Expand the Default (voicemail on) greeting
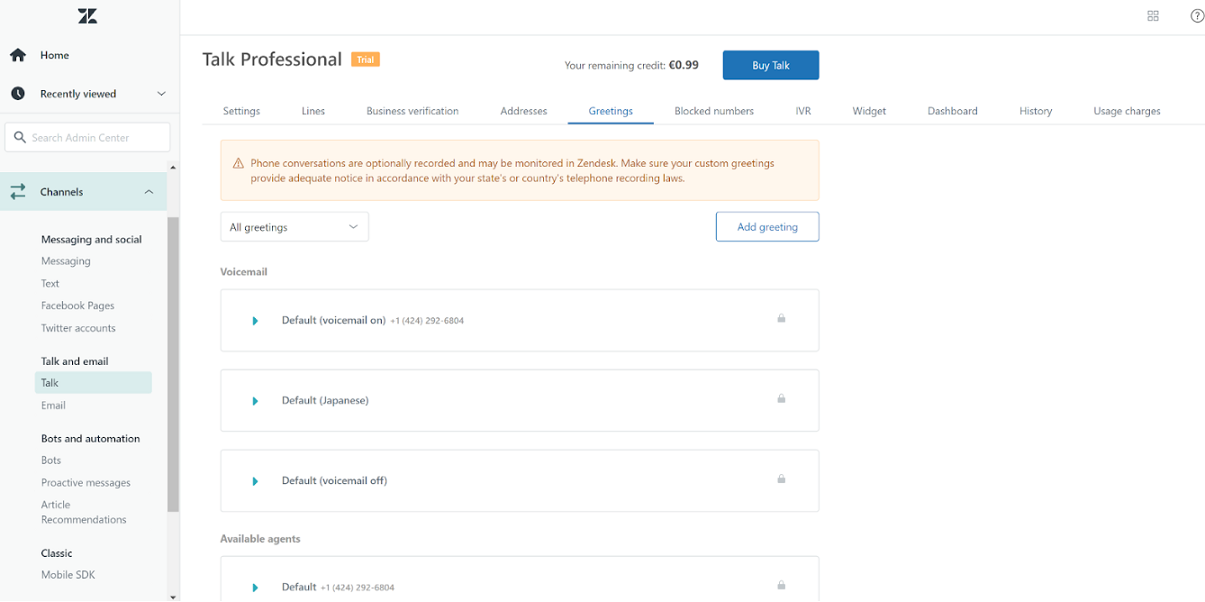The height and width of the screenshot is (602, 1205). coord(255,321)
